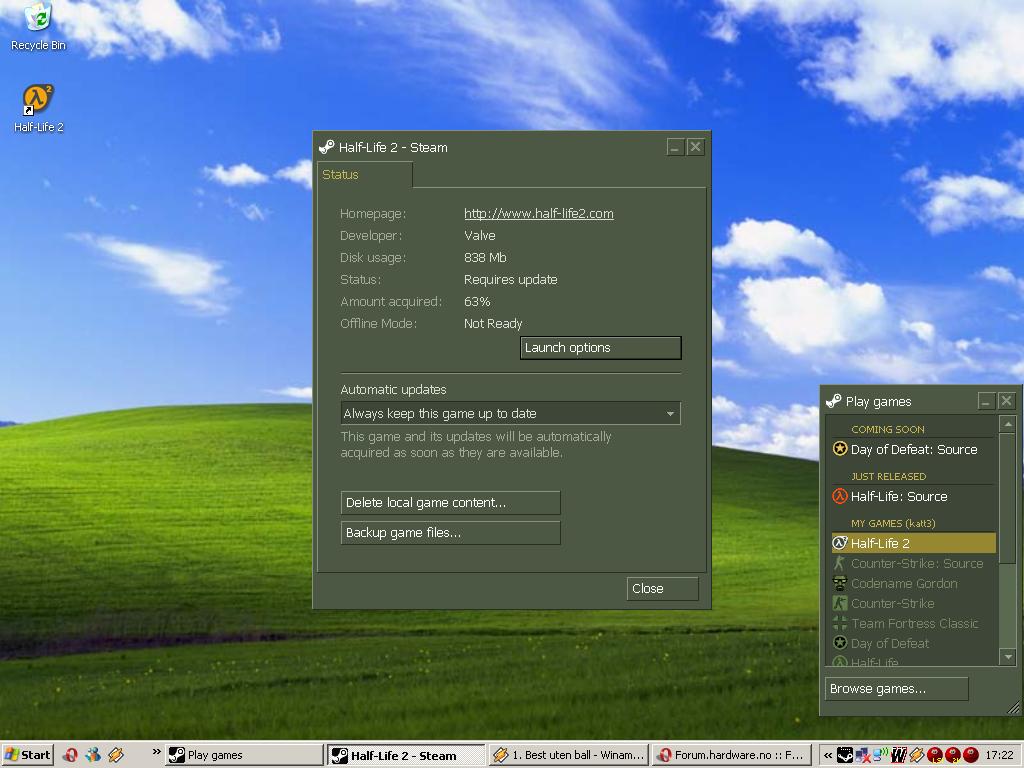Select Day of Defeat: Source under Coming Soon
Screen dimensions: 1024x768
point(914,449)
